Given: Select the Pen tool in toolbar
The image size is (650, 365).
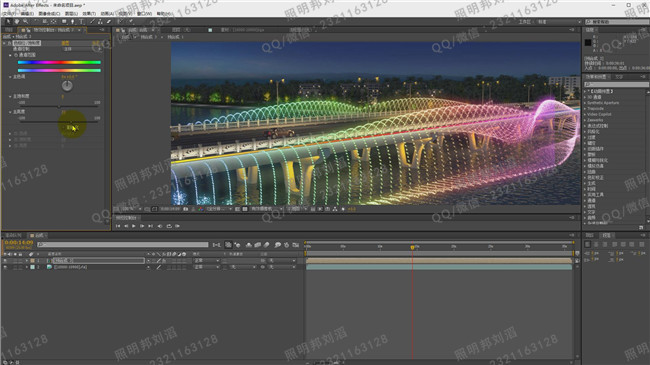Looking at the screenshot, I should pos(73,22).
